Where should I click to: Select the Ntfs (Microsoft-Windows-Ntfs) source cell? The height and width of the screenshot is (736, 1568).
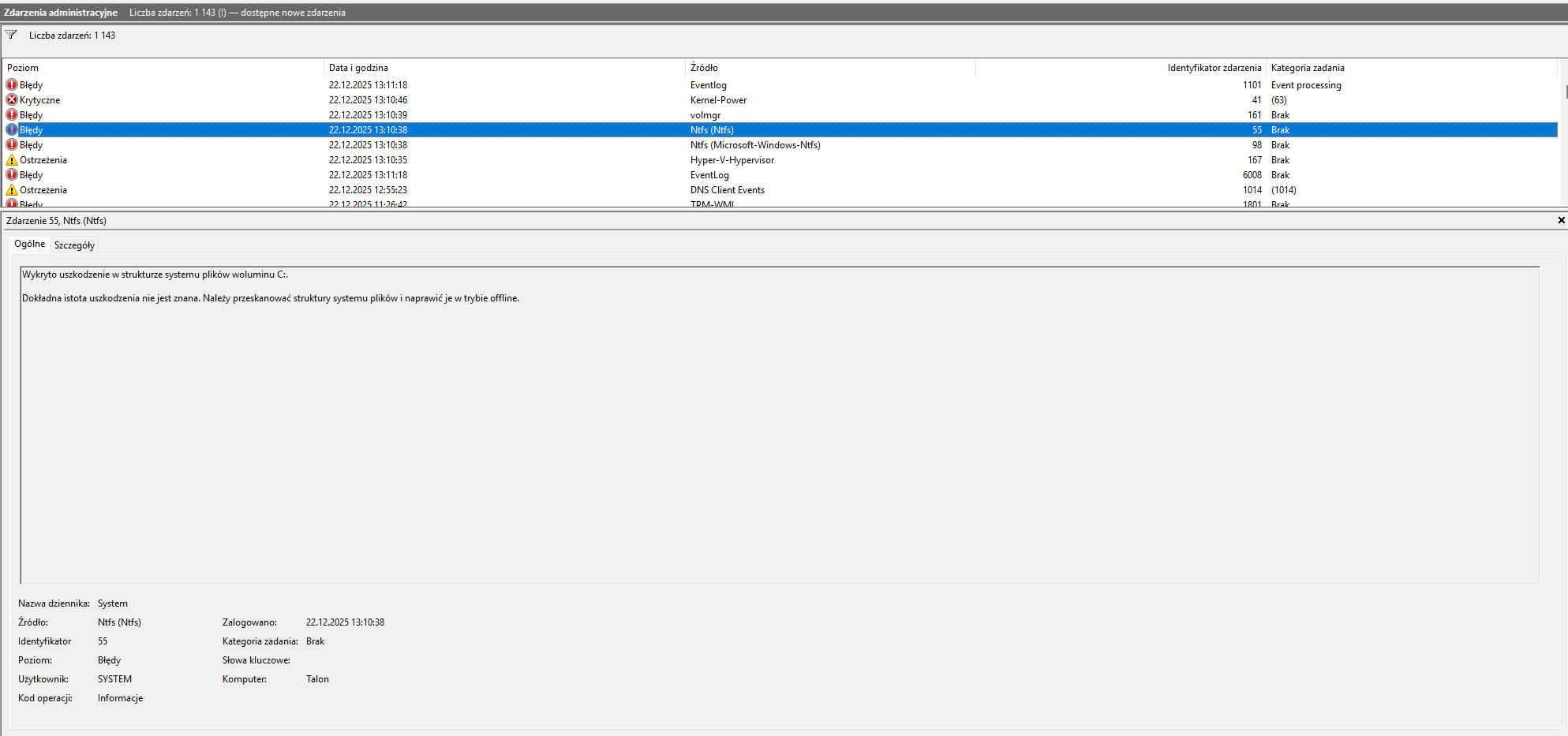(755, 145)
